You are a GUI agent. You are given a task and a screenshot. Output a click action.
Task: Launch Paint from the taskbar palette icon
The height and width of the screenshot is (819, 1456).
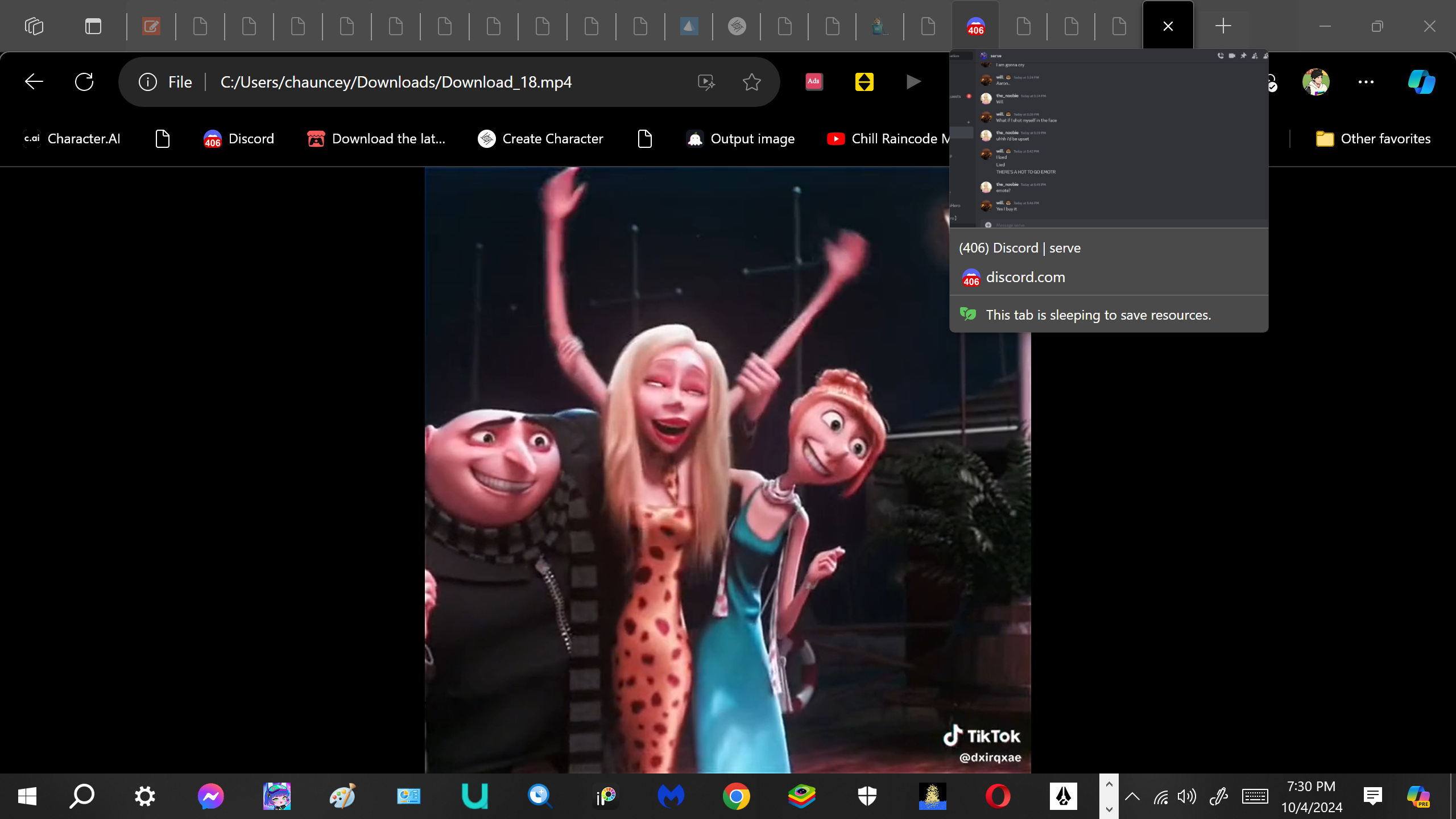tap(342, 796)
